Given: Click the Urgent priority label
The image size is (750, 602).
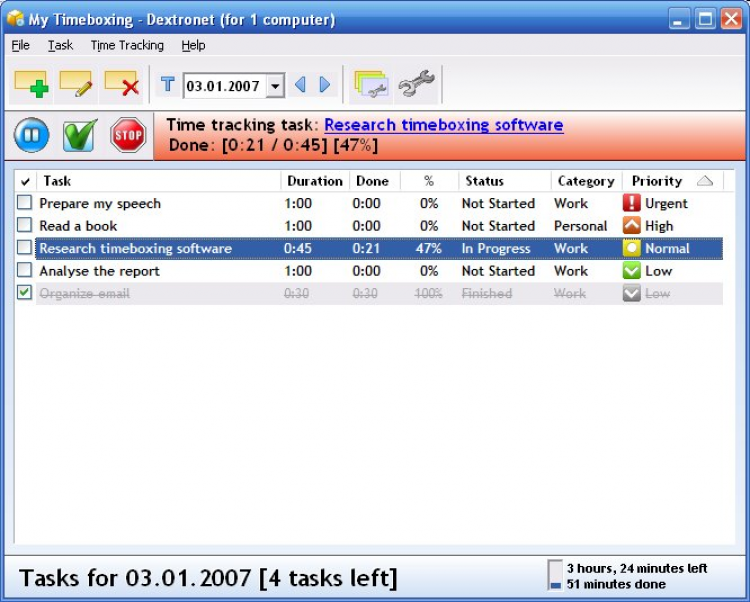Looking at the screenshot, I should tap(666, 203).
